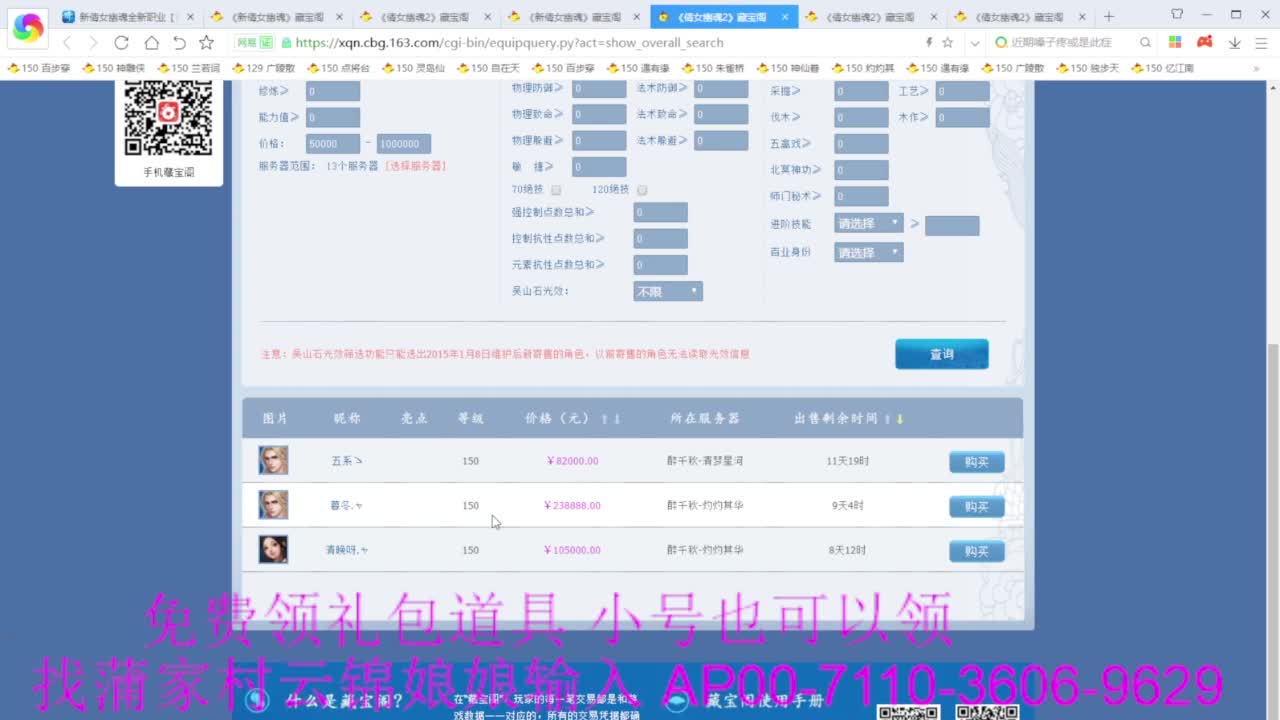Open the 百业身份 请选择 dropdown
The image size is (1280, 720).
[868, 252]
